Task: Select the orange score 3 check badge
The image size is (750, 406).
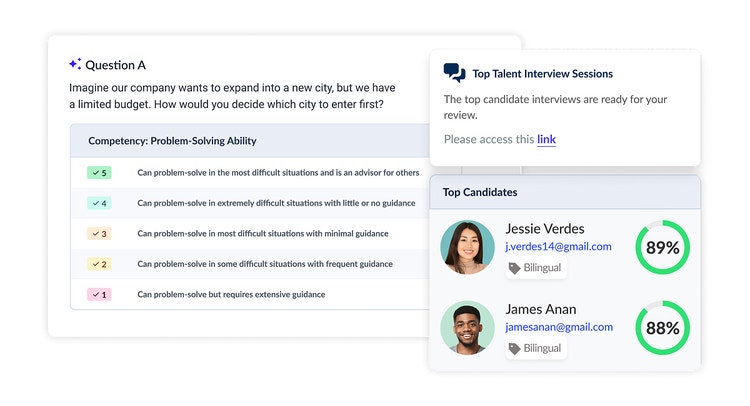Action: tap(99, 234)
